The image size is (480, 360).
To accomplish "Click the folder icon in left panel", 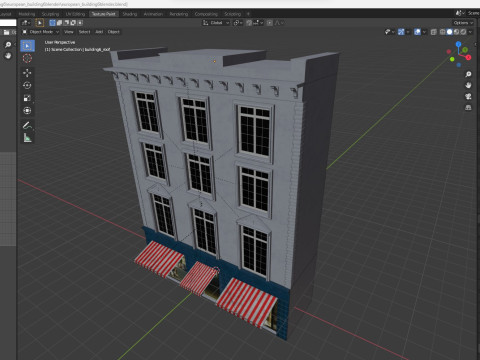I will click(7, 32).
